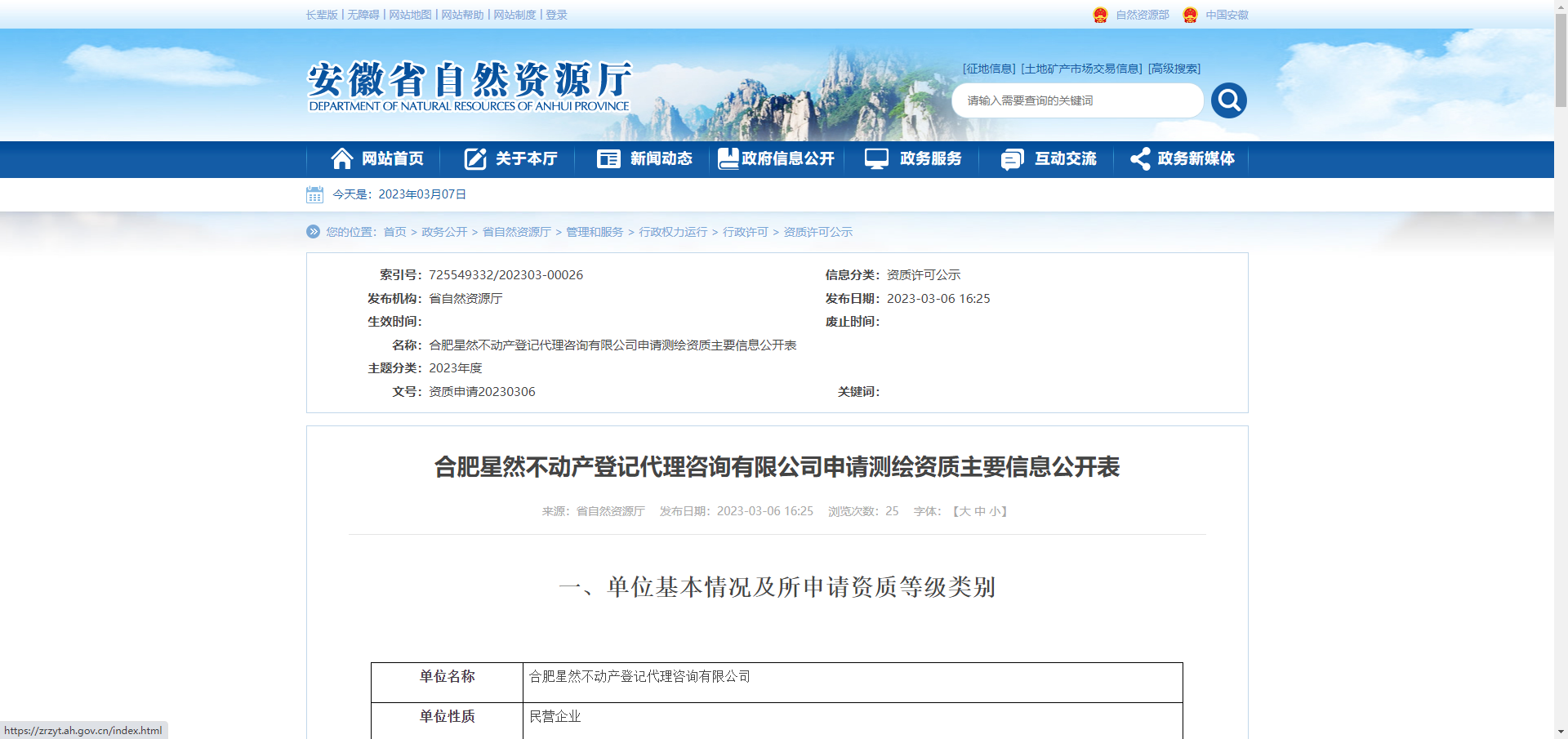Viewport: 1568px width, 739px height.
Task: Click the chat bubble icon beside 互动交流
Action: point(1012,159)
